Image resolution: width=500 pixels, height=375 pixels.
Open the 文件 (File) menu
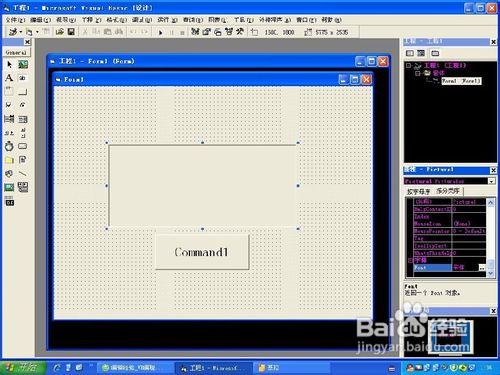click(15, 20)
